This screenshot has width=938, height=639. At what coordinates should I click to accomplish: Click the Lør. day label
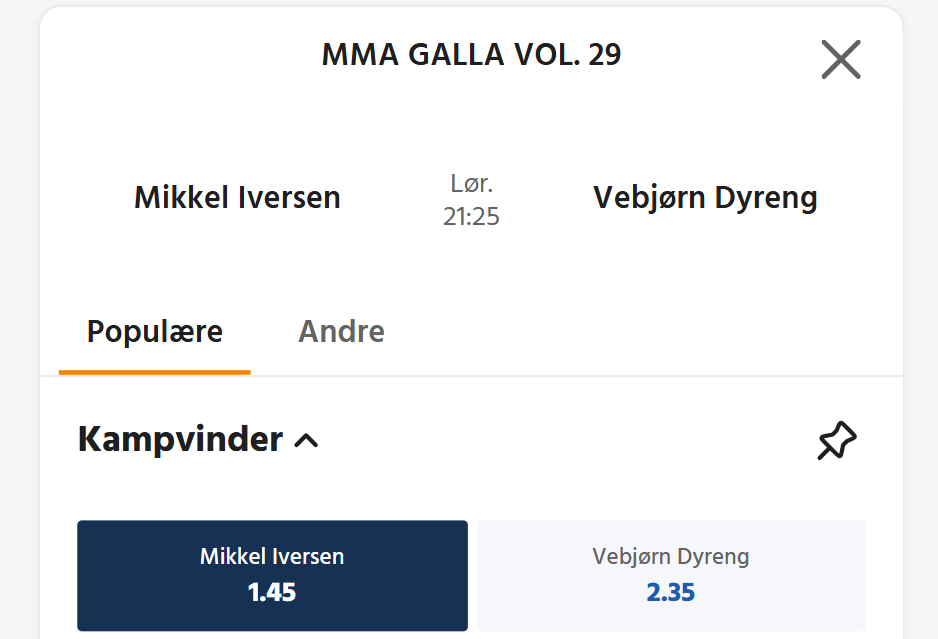[471, 184]
